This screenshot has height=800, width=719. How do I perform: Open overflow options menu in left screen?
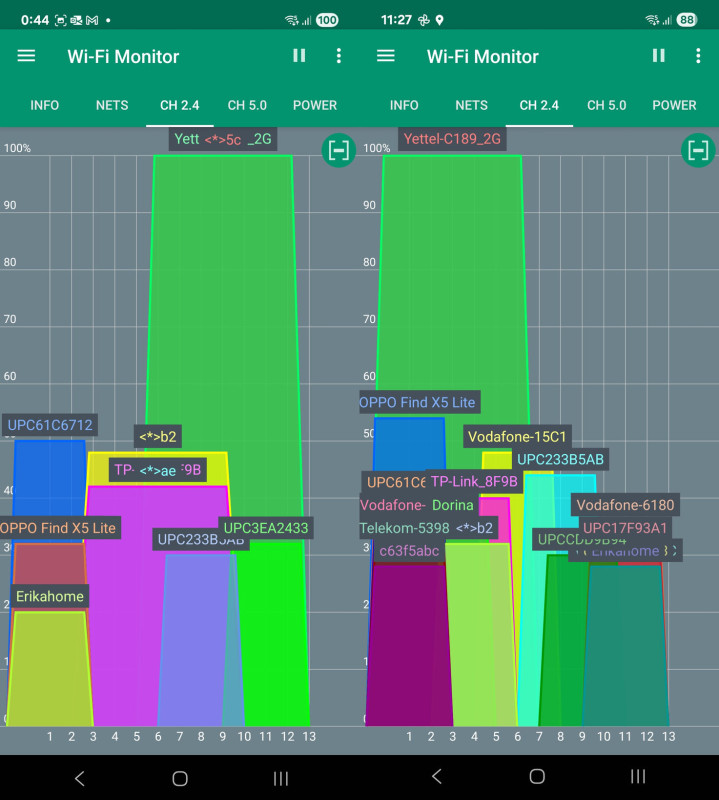coord(339,56)
